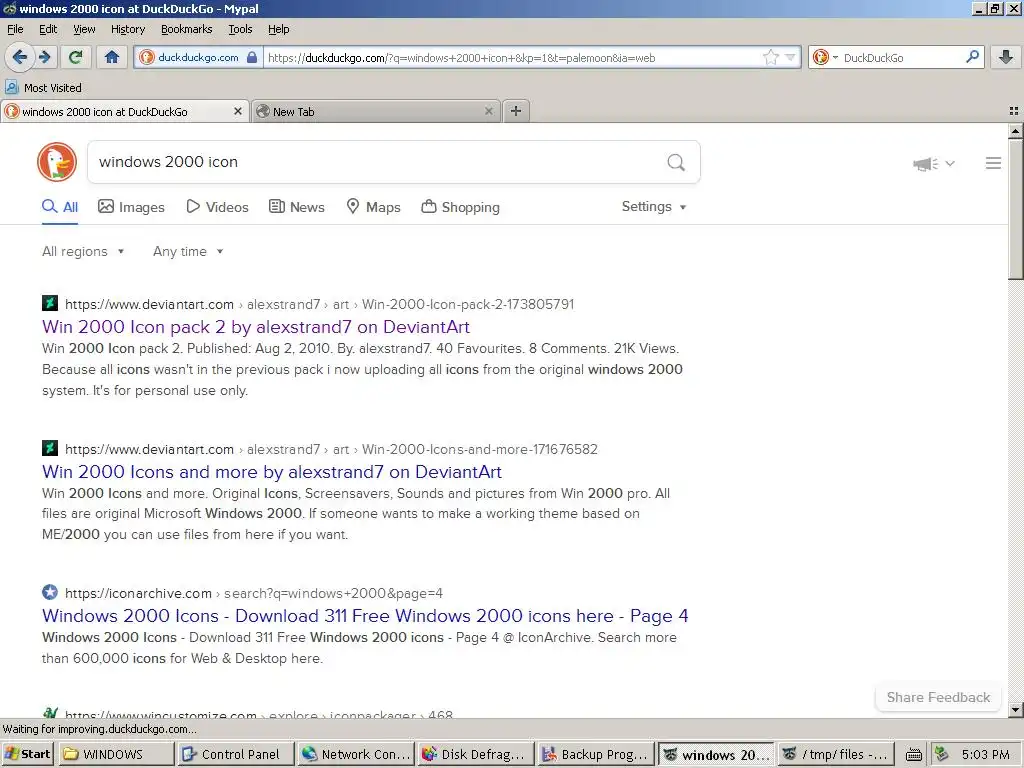Open the megaphone spread-the-word menu
Viewport: 1024px width, 768px height.
(933, 164)
